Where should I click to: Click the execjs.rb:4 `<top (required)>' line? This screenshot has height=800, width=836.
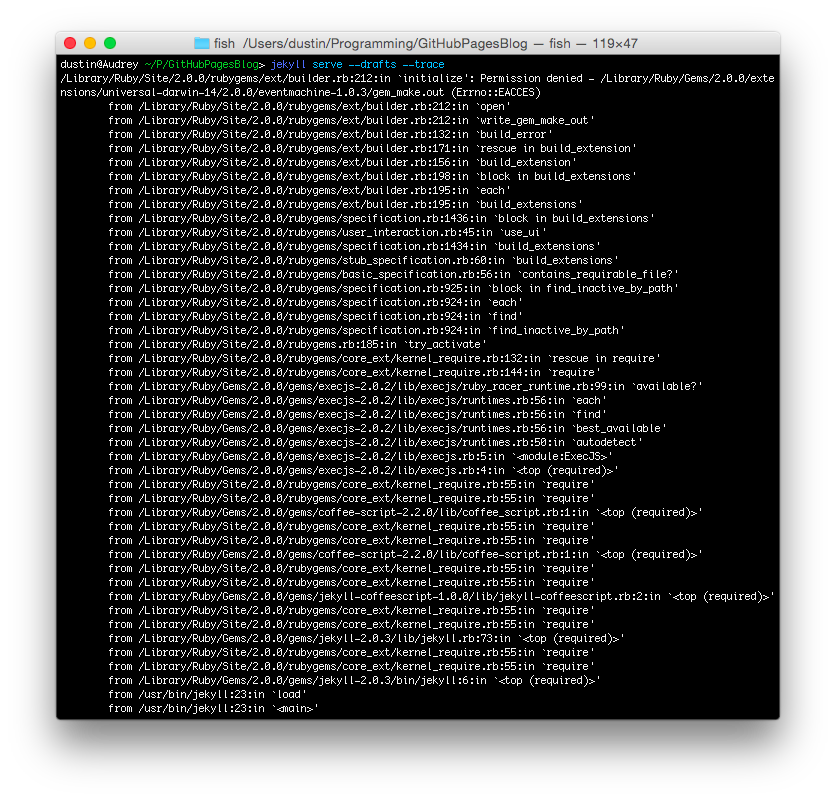(364, 470)
